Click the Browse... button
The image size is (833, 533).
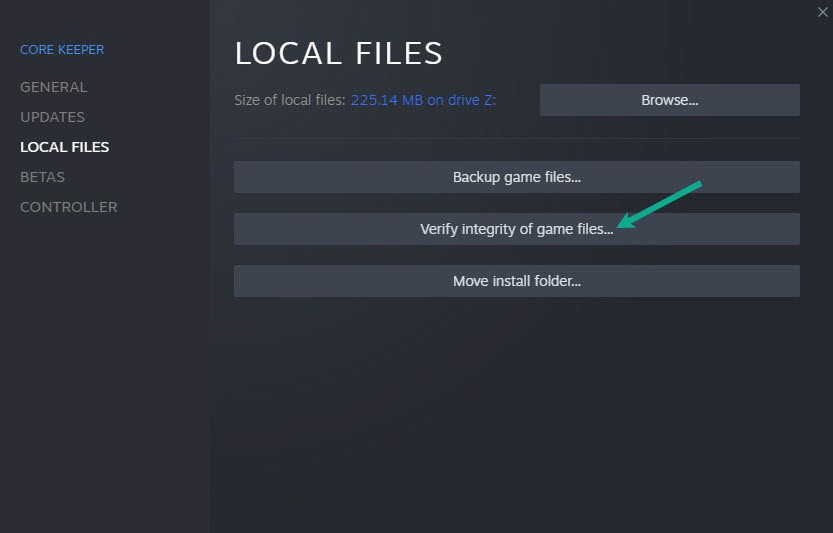tap(669, 100)
